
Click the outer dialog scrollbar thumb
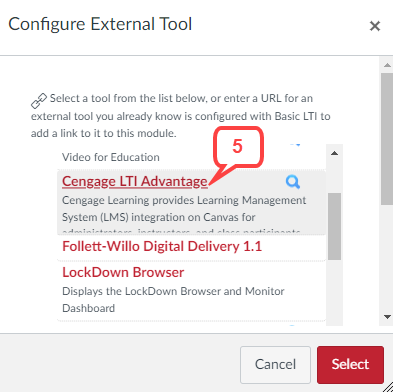pos(387,139)
